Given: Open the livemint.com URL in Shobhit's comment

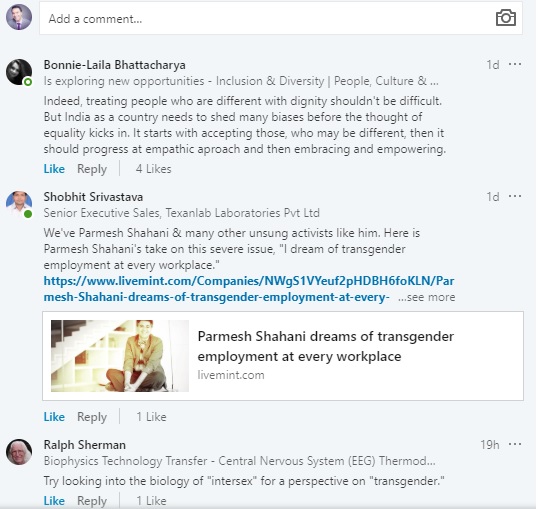Looking at the screenshot, I should (249, 289).
